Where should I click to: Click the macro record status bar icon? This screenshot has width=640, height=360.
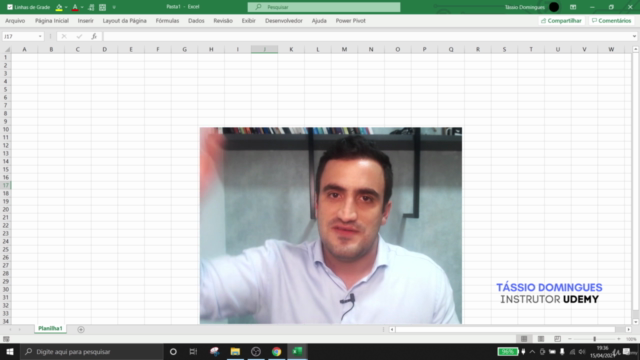pyautogui.click(x=6, y=339)
